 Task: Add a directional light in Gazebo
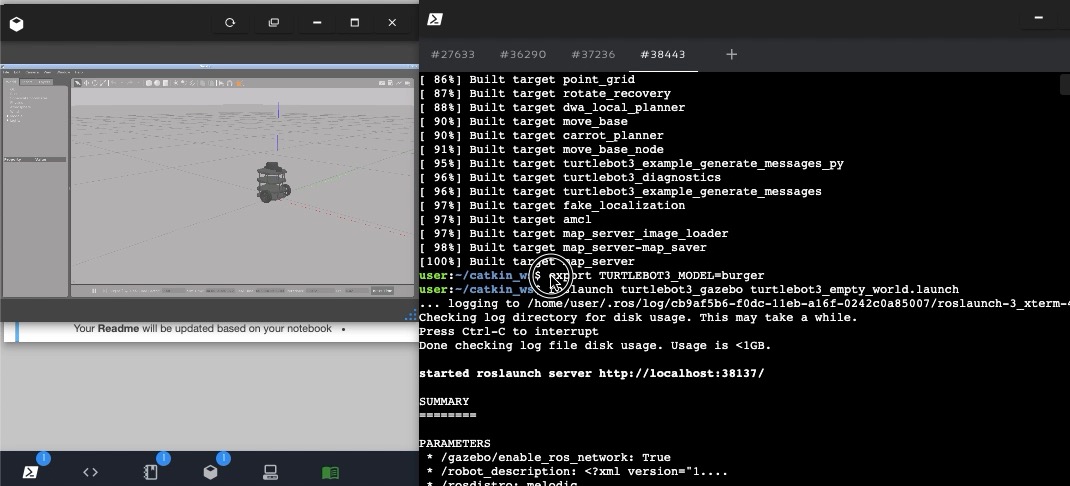(192, 83)
